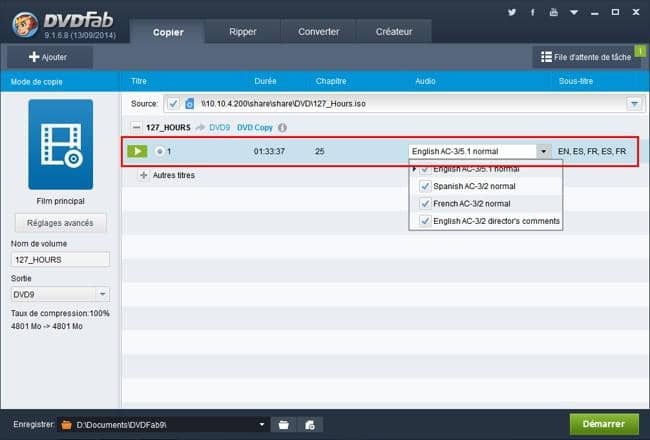The image size is (650, 440).
Task: Click the DVDFab mascot logo
Action: point(25,24)
